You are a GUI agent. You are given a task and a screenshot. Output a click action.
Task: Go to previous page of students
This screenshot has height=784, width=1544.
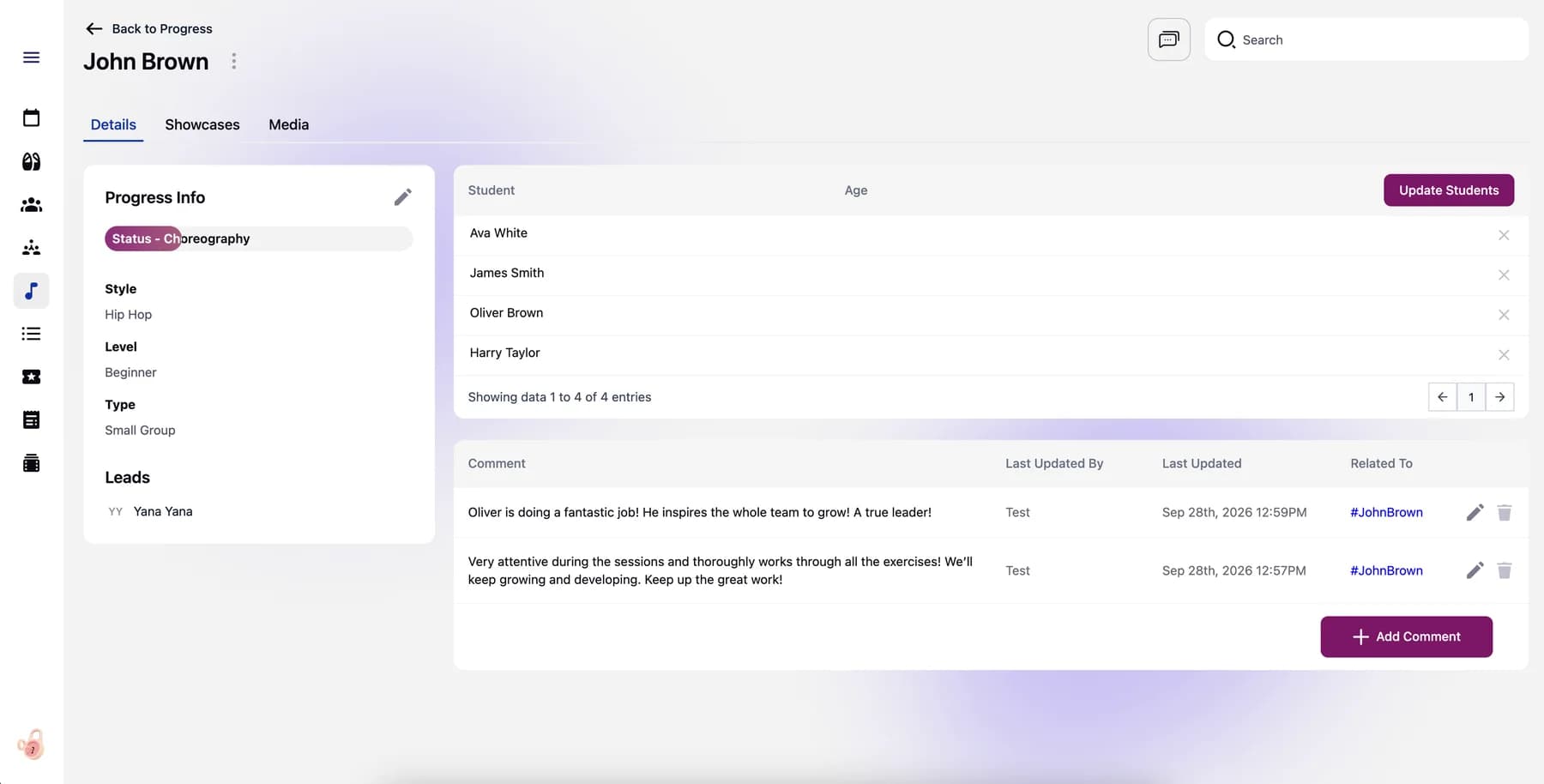click(1442, 397)
